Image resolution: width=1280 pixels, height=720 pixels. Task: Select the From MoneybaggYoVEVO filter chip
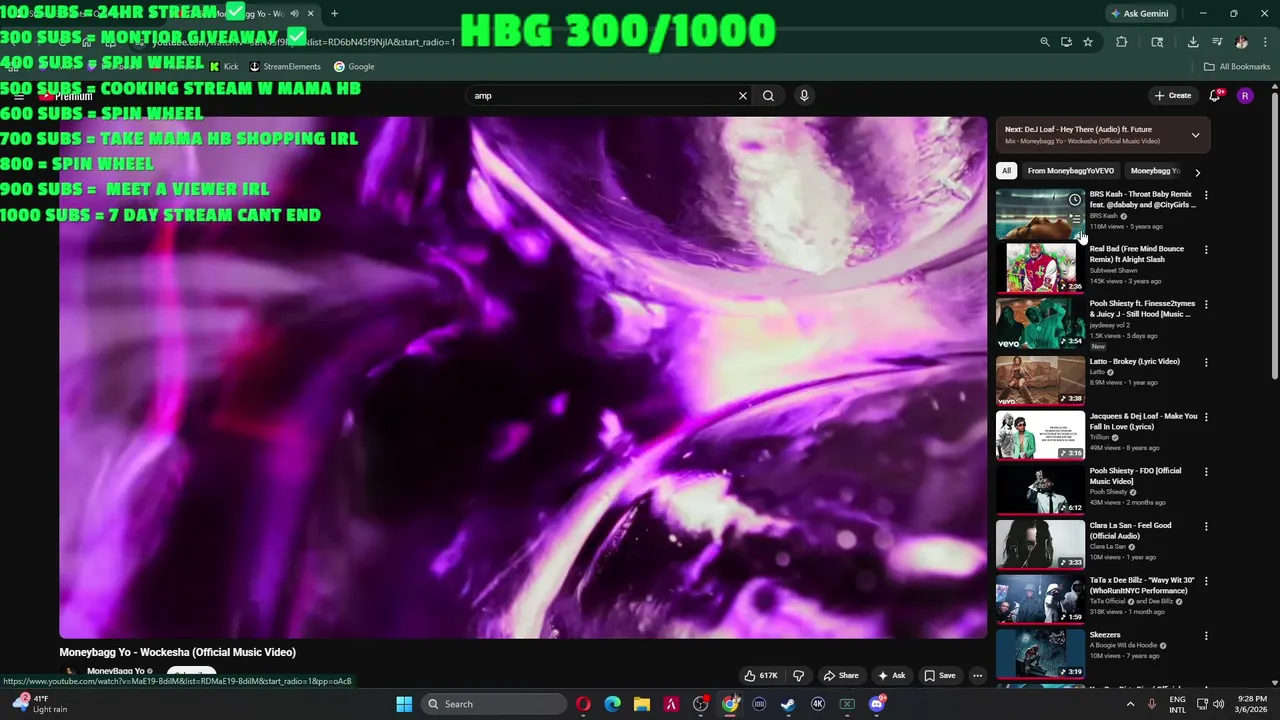(x=1070, y=171)
